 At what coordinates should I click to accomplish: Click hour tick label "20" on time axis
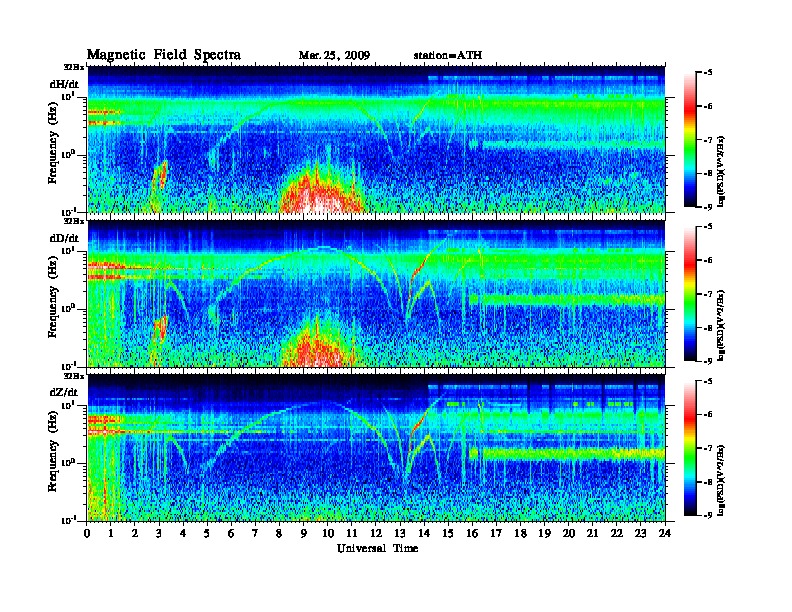tap(569, 534)
